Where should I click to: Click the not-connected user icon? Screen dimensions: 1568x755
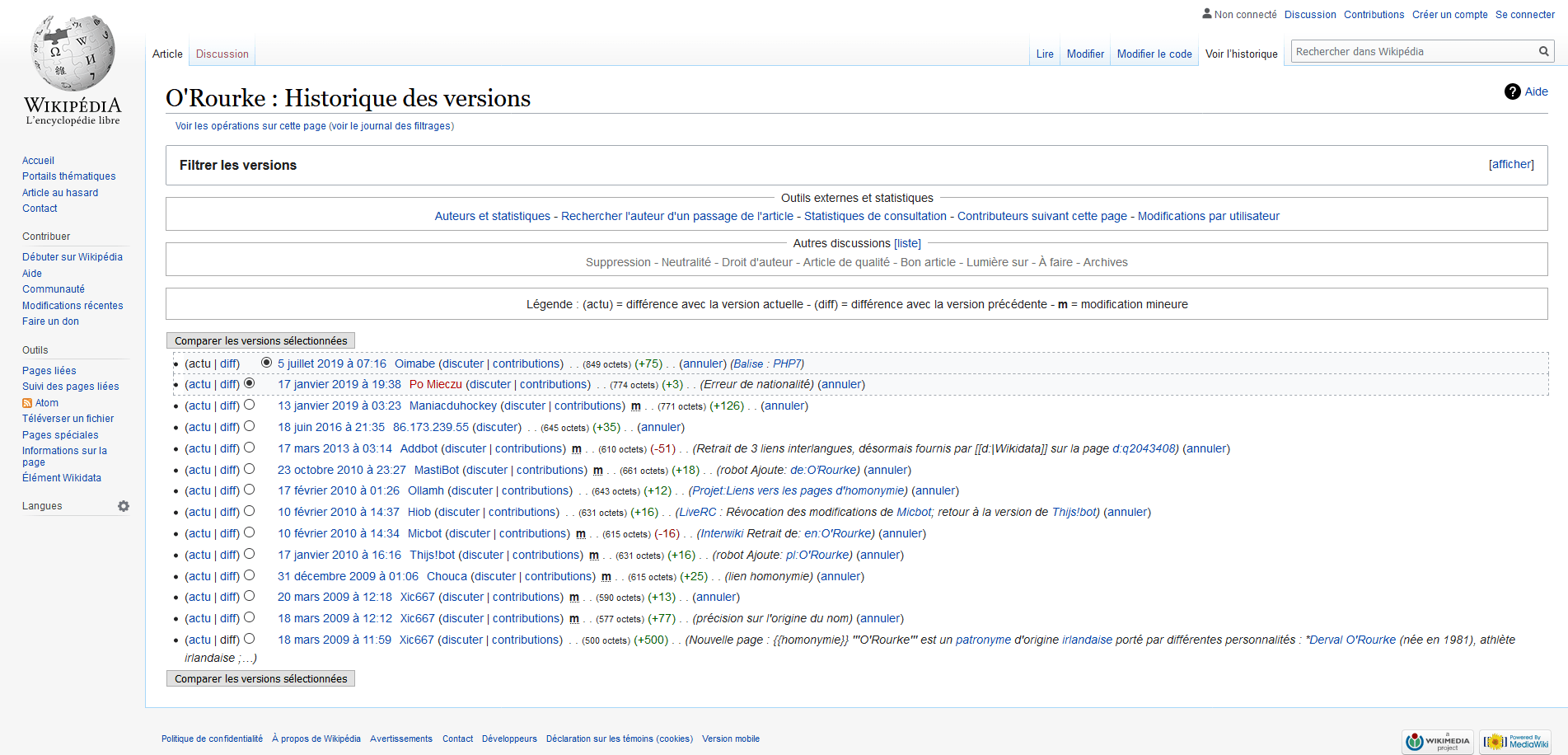click(x=1207, y=14)
